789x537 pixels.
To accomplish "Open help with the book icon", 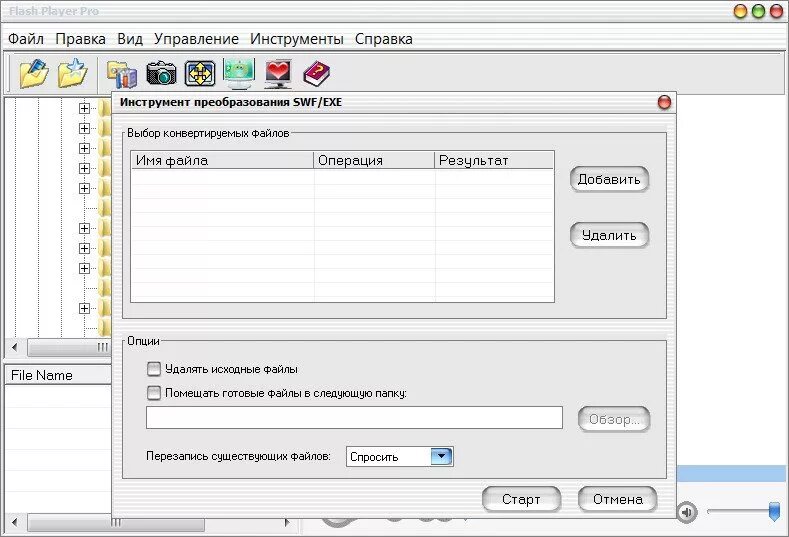I will (x=317, y=73).
